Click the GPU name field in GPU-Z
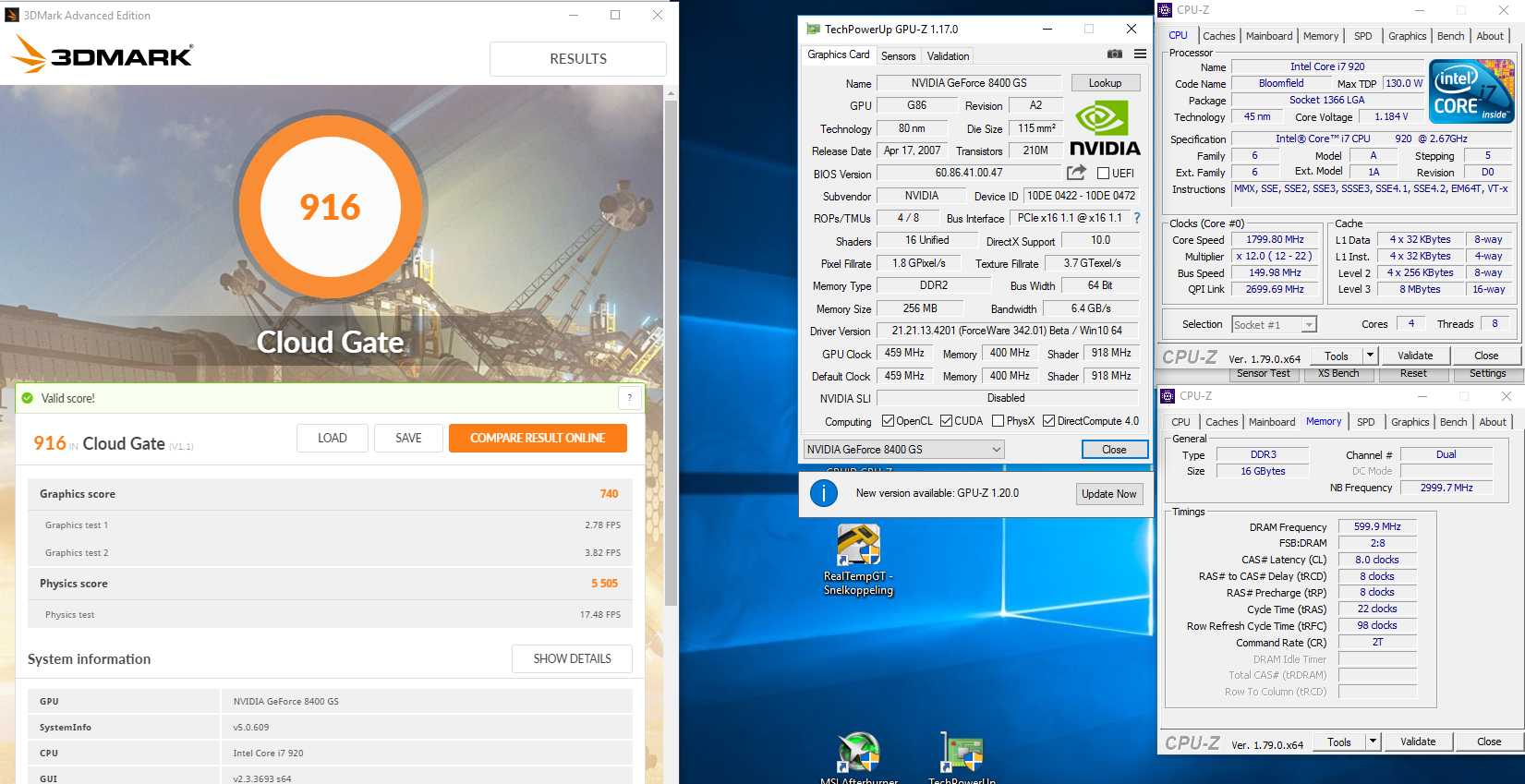The height and width of the screenshot is (784, 1525). (x=969, y=83)
